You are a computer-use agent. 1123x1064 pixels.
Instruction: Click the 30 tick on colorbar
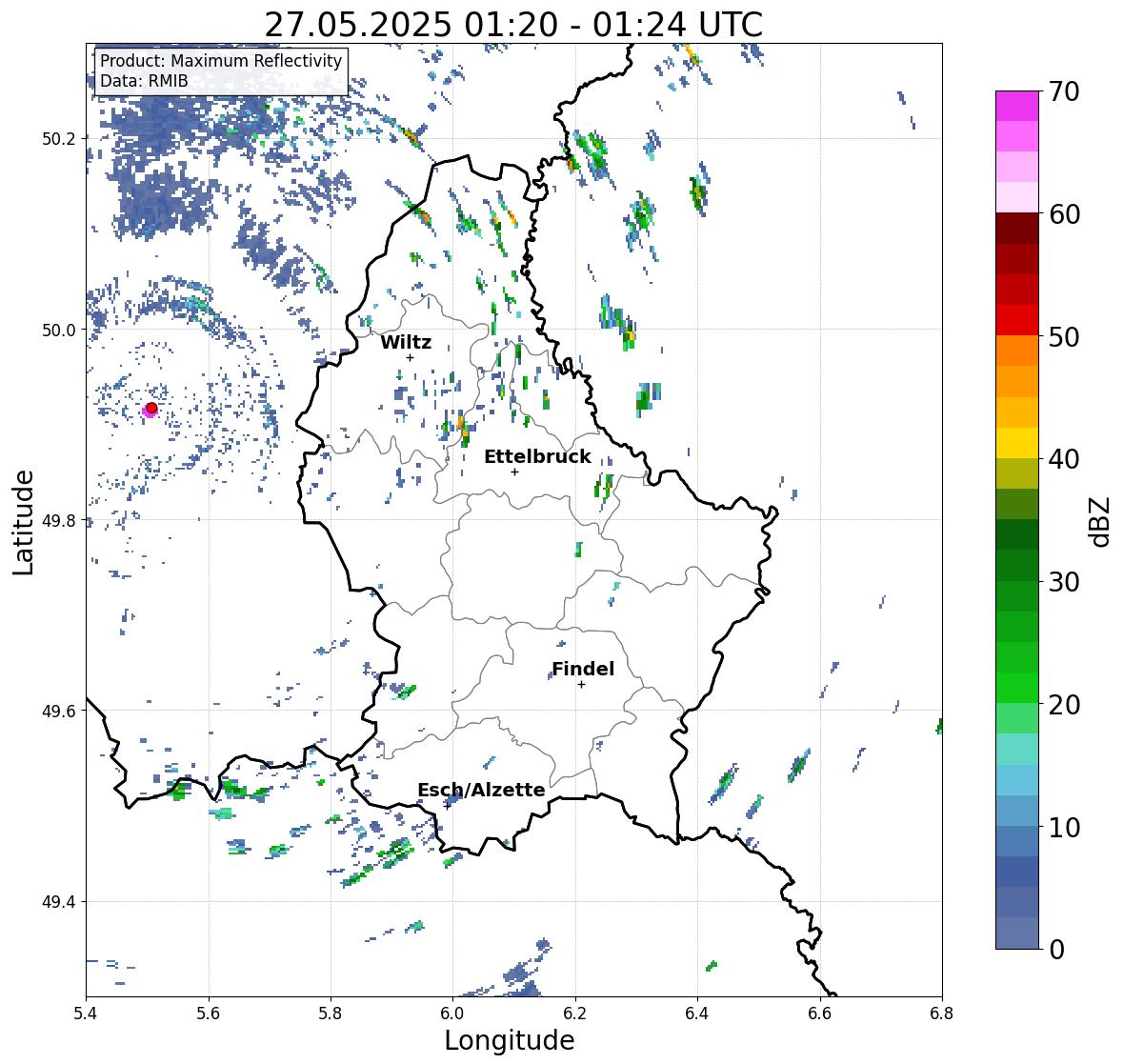click(x=1064, y=581)
